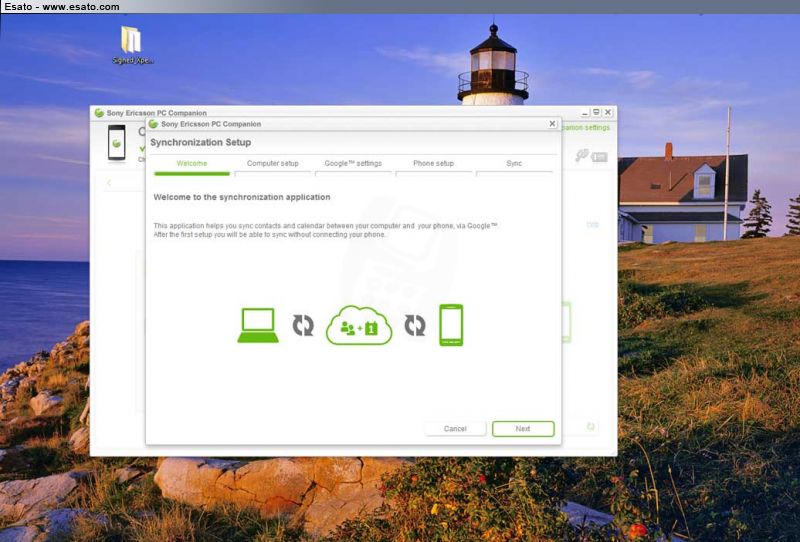The height and width of the screenshot is (542, 800).
Task: Click the back arrow in main window
Action: (109, 183)
